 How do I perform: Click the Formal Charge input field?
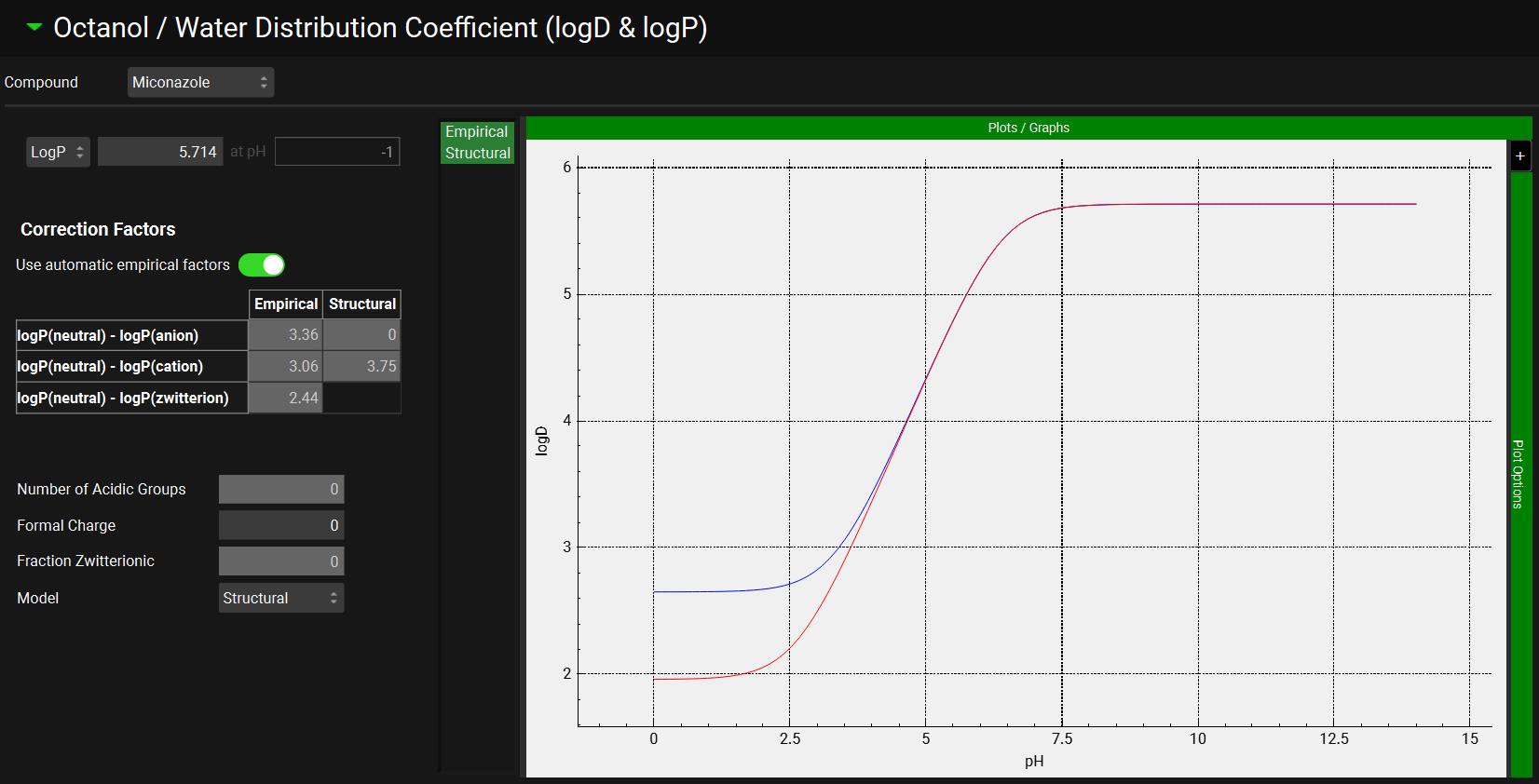coord(280,525)
